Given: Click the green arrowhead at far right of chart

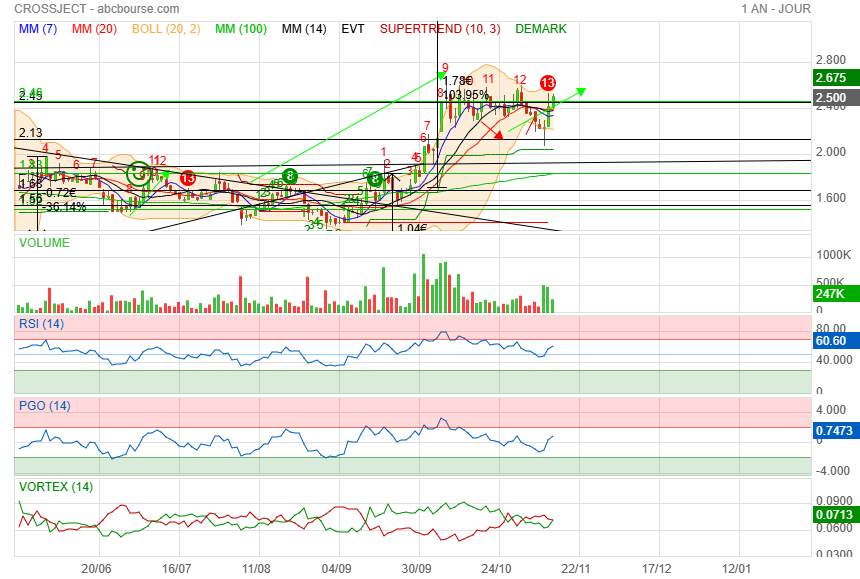Looking at the screenshot, I should point(580,92).
